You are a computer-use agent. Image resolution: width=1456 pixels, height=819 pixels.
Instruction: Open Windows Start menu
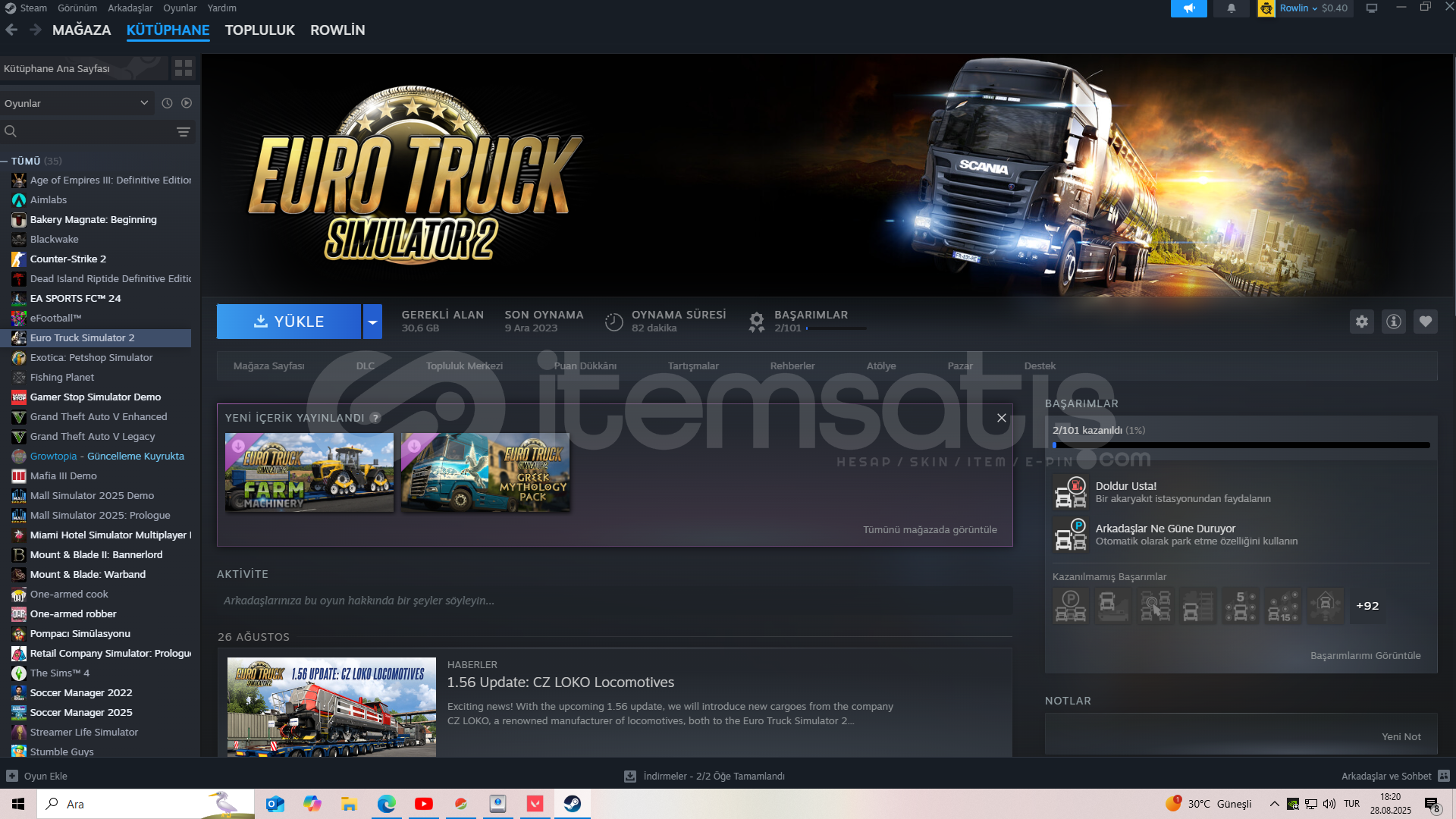(18, 804)
